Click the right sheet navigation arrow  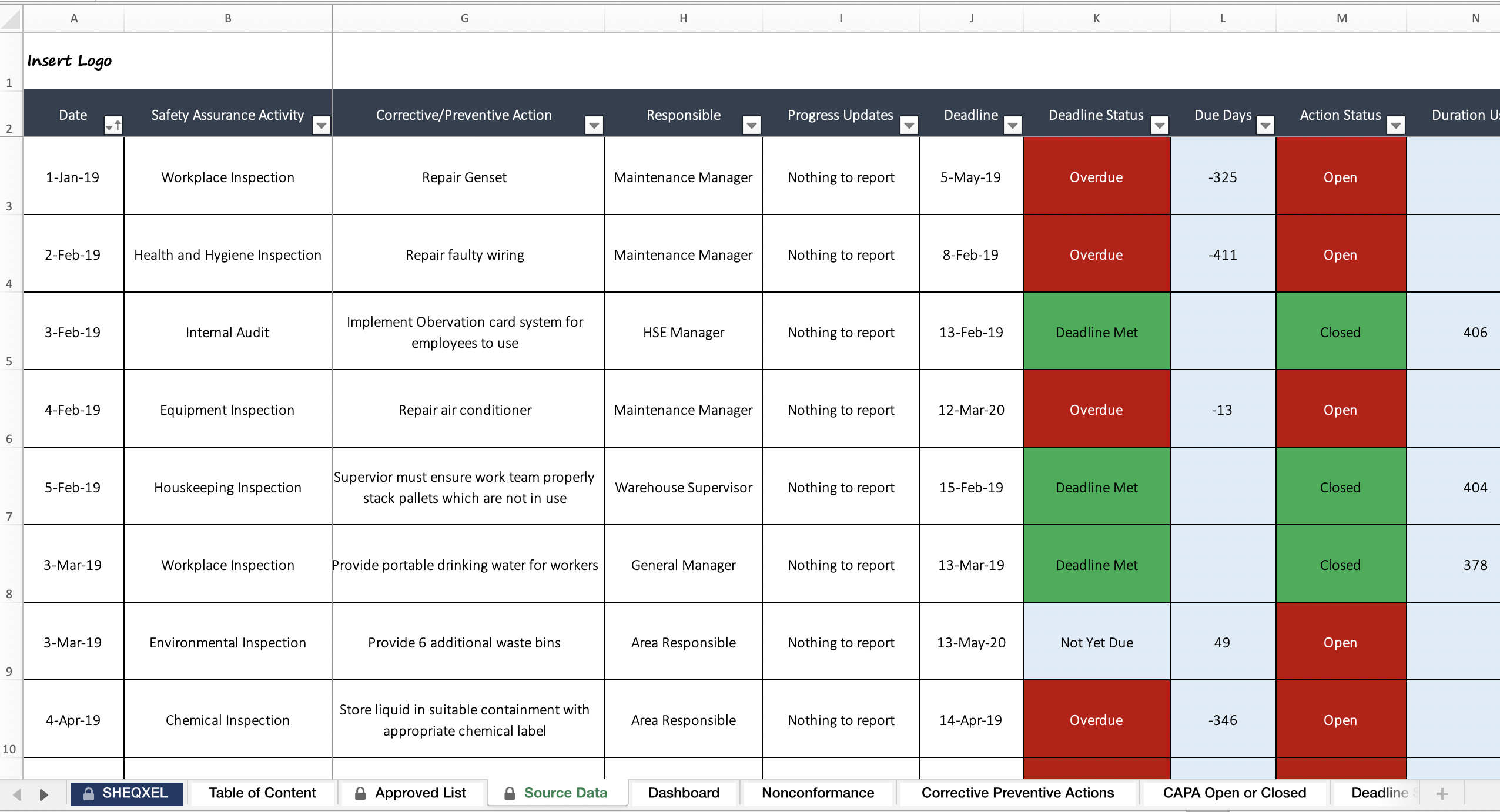point(45,794)
